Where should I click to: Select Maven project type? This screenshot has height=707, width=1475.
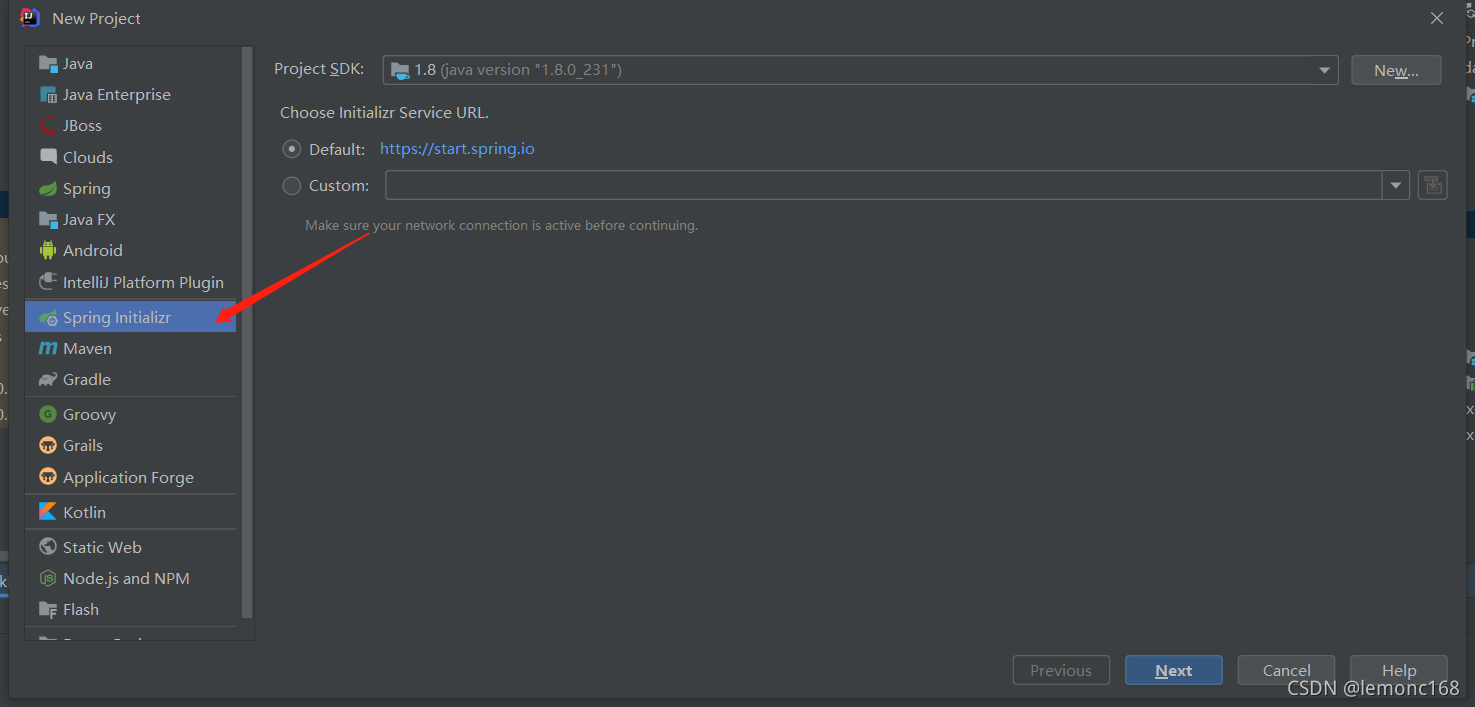click(131, 349)
